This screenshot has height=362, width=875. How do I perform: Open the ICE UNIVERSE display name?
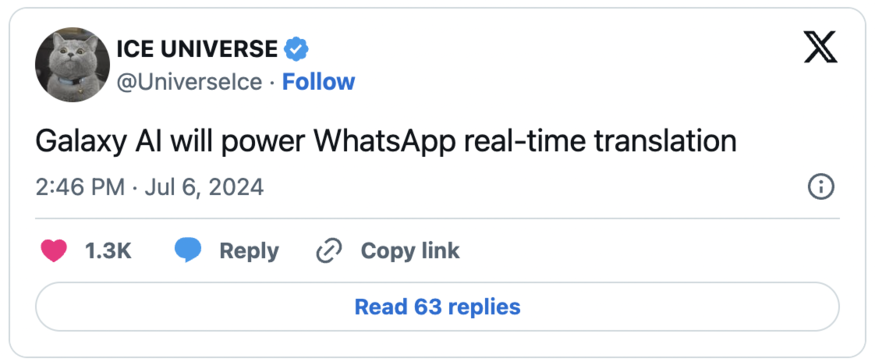(x=197, y=50)
